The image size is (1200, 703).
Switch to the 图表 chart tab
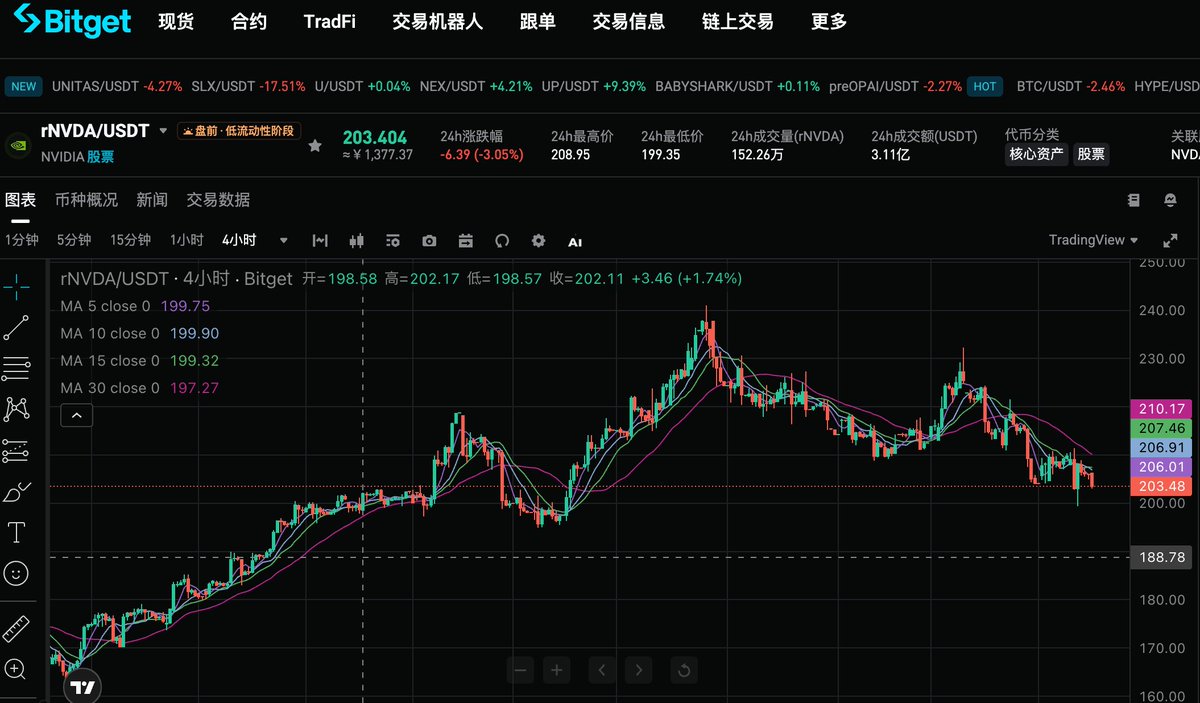coord(20,200)
